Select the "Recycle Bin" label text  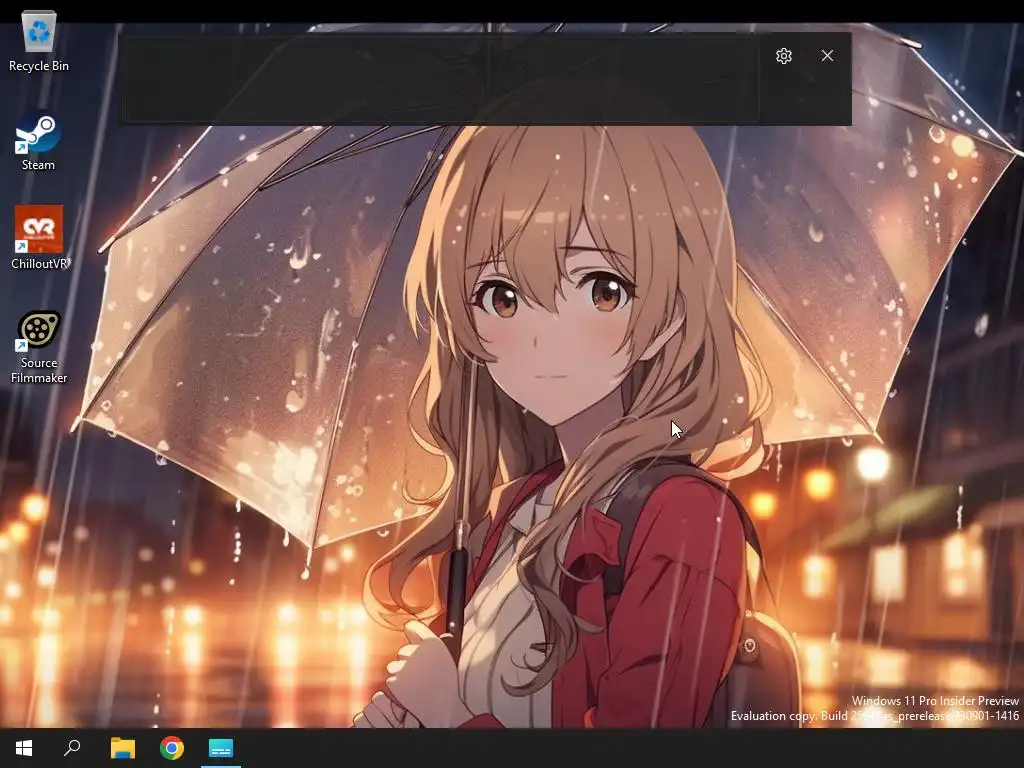click(39, 66)
